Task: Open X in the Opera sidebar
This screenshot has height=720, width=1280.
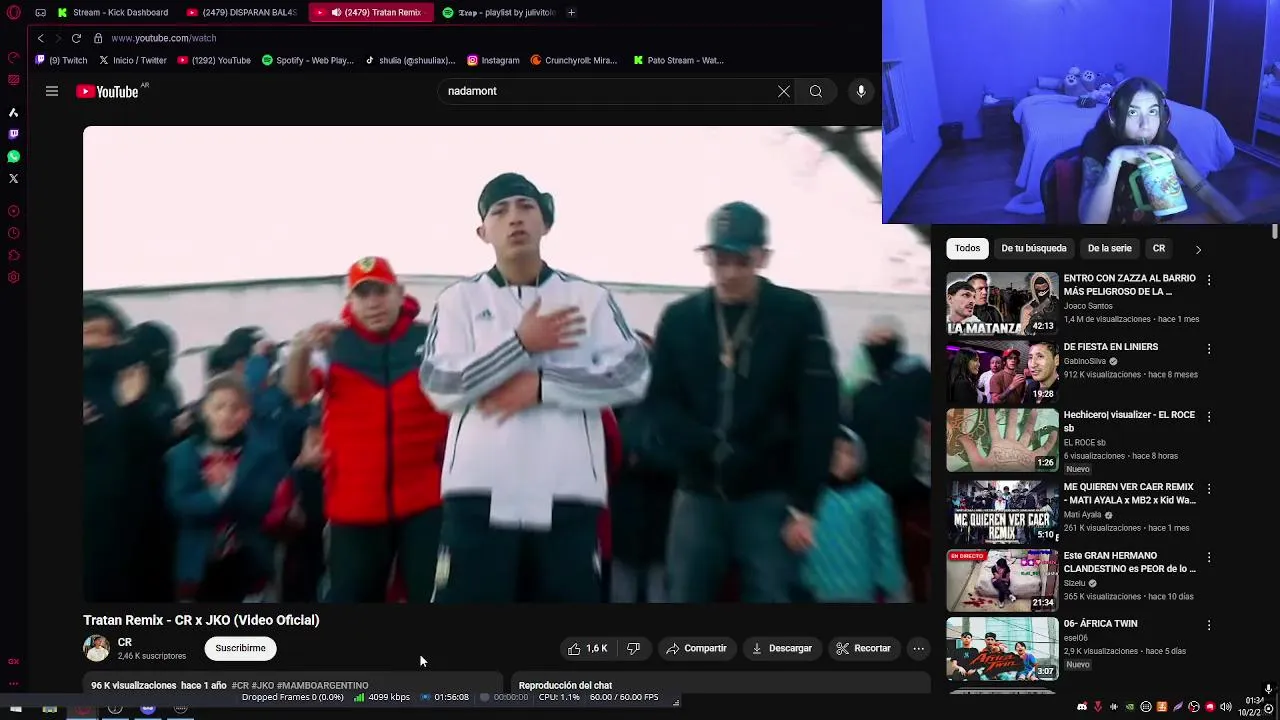Action: point(13,178)
